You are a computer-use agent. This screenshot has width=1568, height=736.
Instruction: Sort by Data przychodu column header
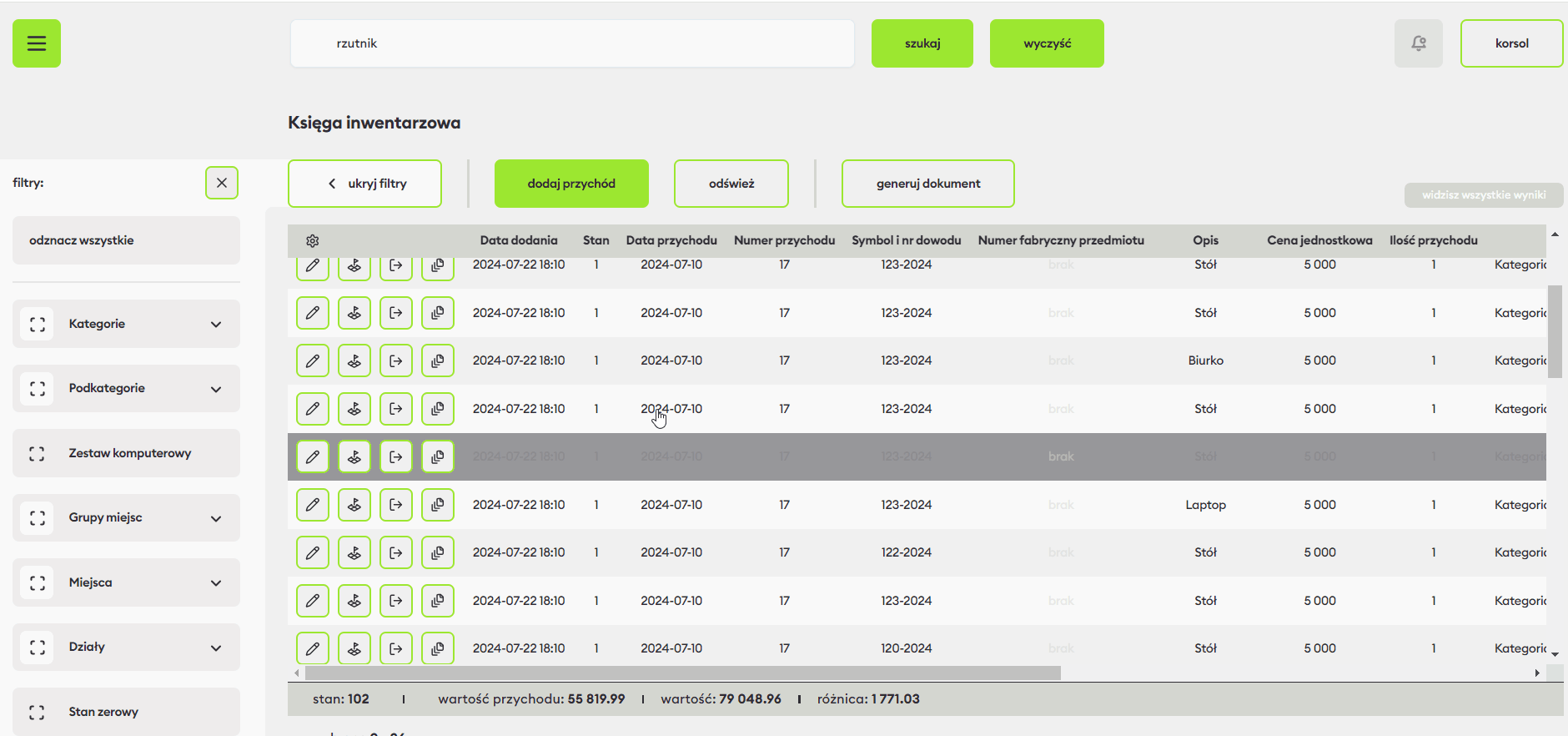coord(671,240)
